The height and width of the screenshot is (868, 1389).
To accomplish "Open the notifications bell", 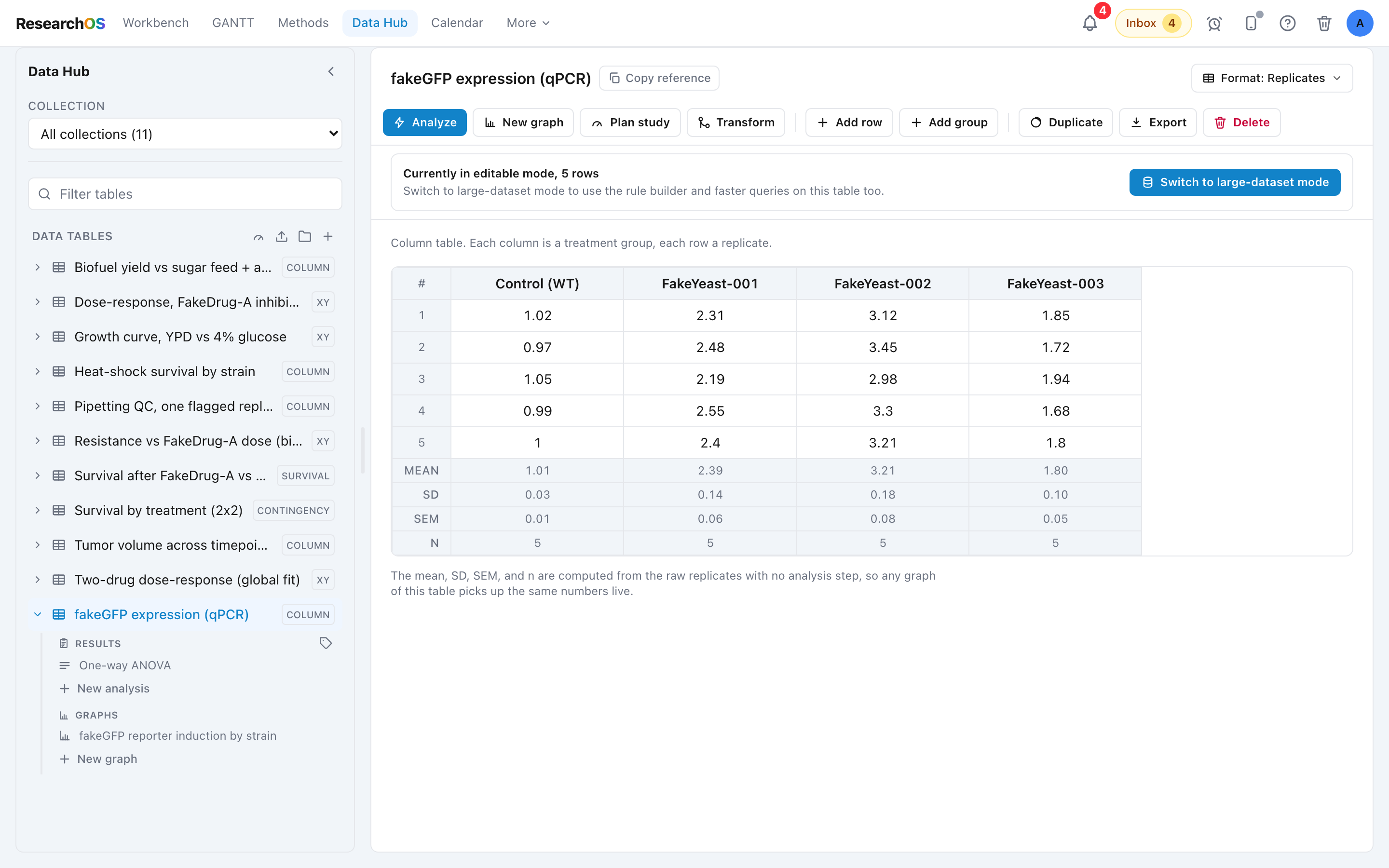I will [1089, 23].
